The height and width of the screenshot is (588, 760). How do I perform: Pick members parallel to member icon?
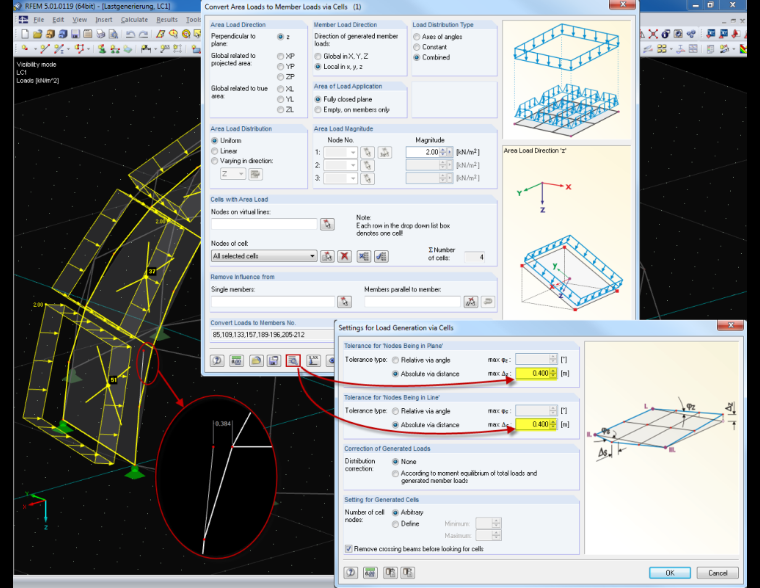tap(471, 302)
